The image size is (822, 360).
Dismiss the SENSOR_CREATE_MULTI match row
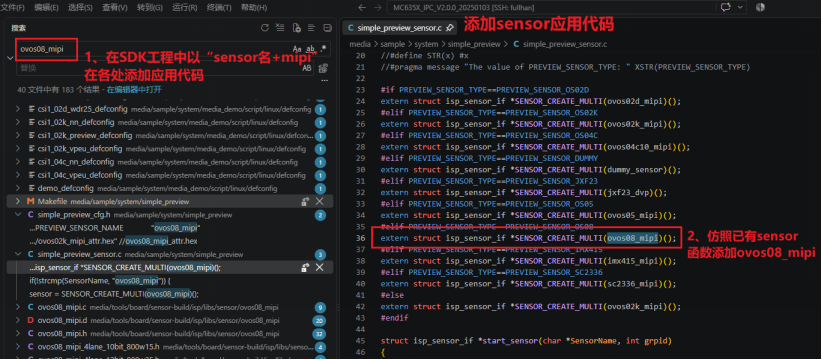point(319,267)
